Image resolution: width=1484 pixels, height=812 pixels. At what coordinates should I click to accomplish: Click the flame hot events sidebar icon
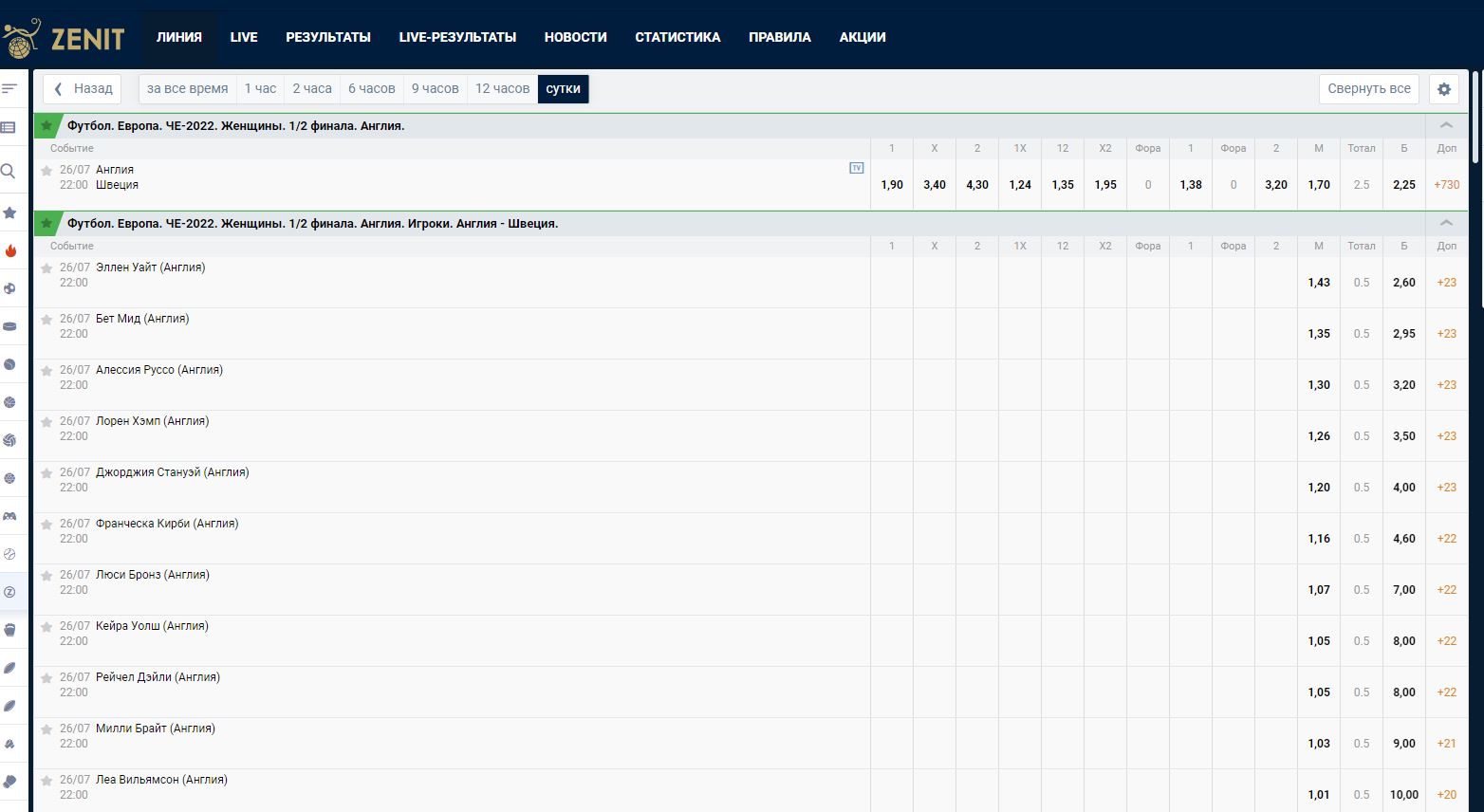[x=9, y=250]
